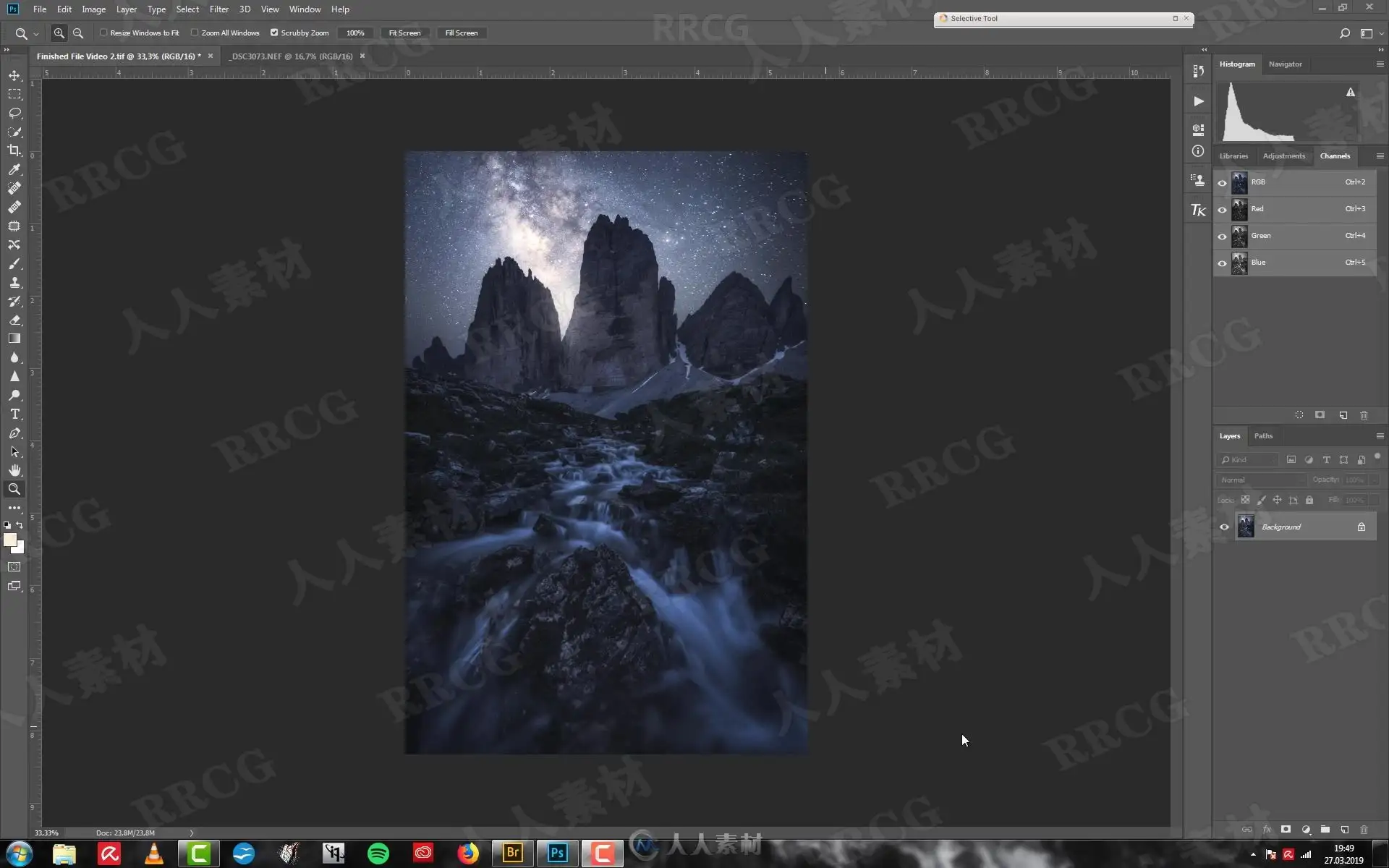
Task: Expand status bar info arrow
Action: (x=192, y=833)
